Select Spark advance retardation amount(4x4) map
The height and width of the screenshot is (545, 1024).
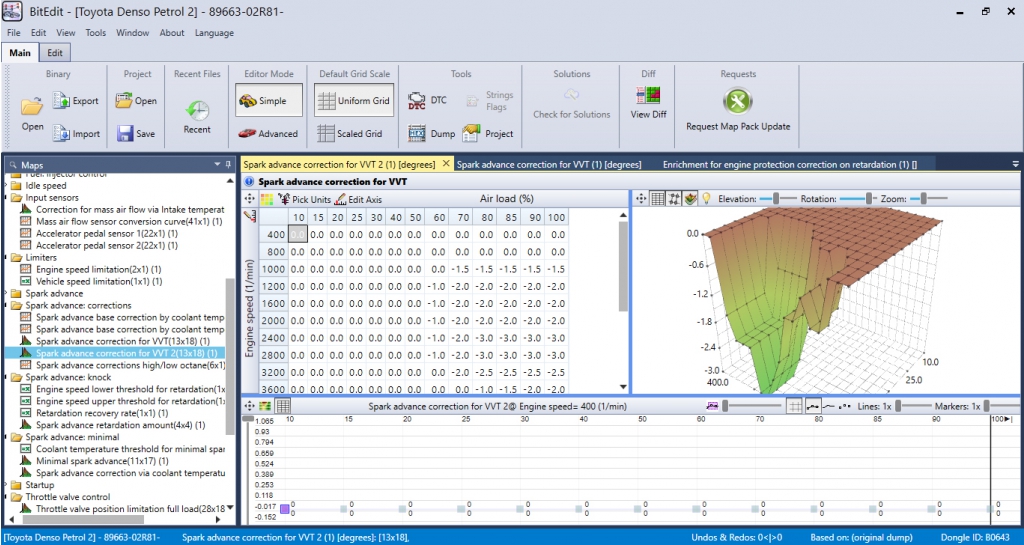(120, 426)
